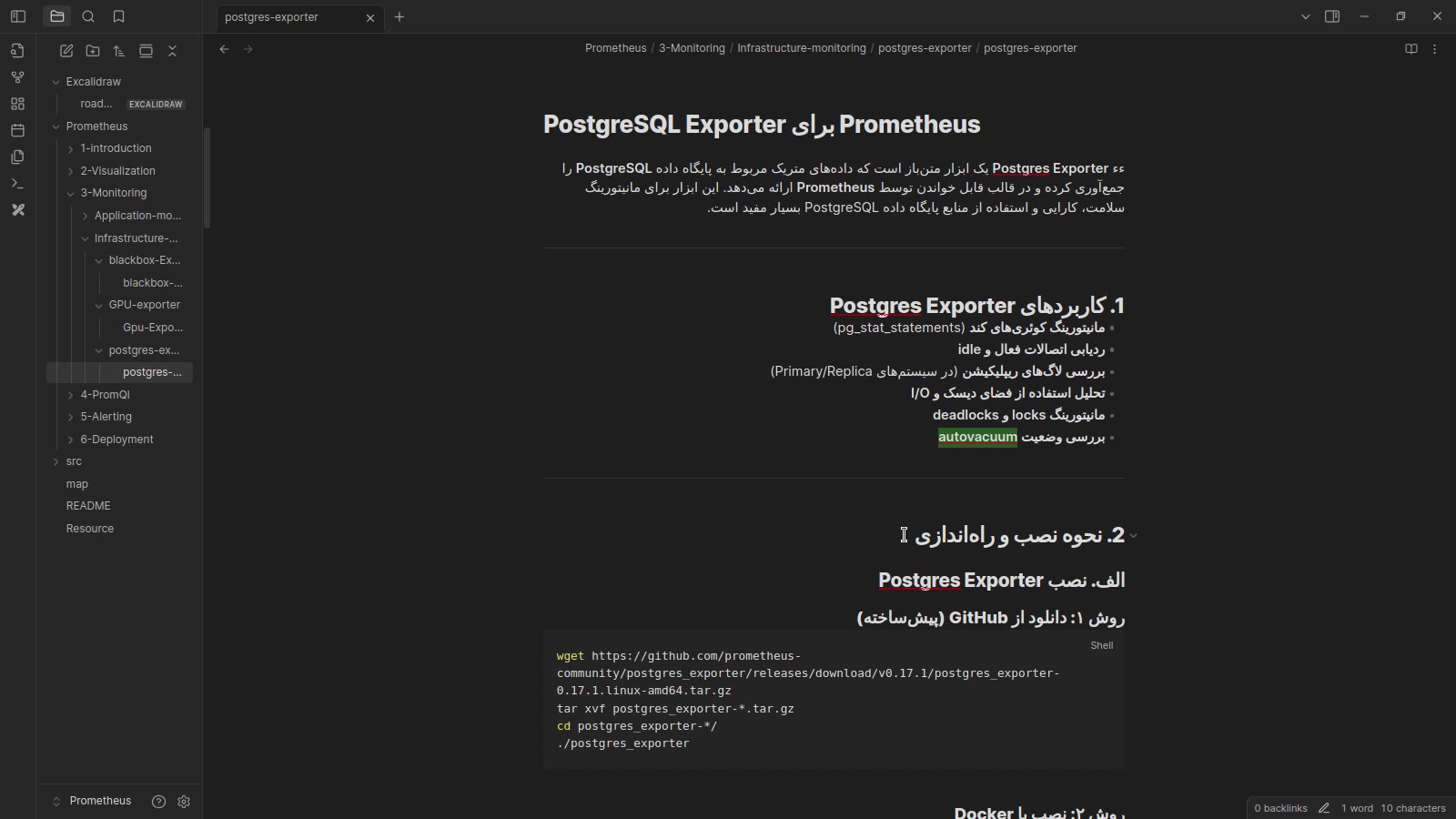
Task: Open graph view from the ribbon
Action: pyautogui.click(x=17, y=77)
